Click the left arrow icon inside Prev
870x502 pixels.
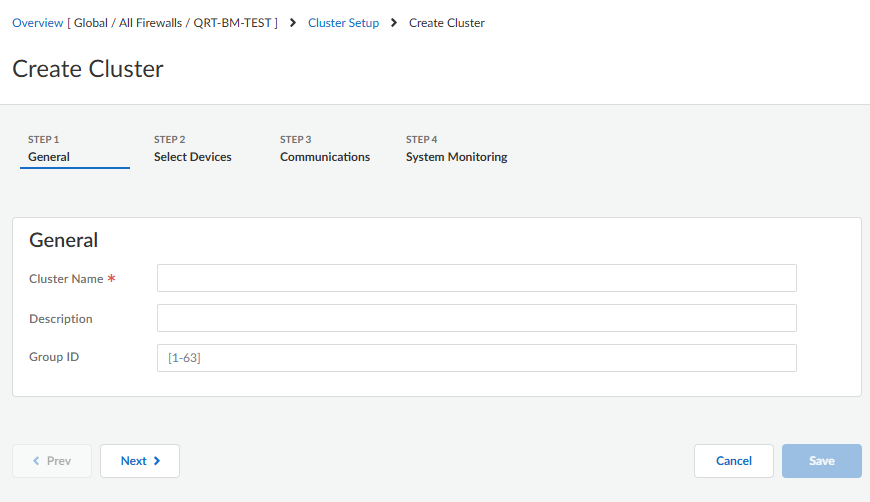[37, 461]
